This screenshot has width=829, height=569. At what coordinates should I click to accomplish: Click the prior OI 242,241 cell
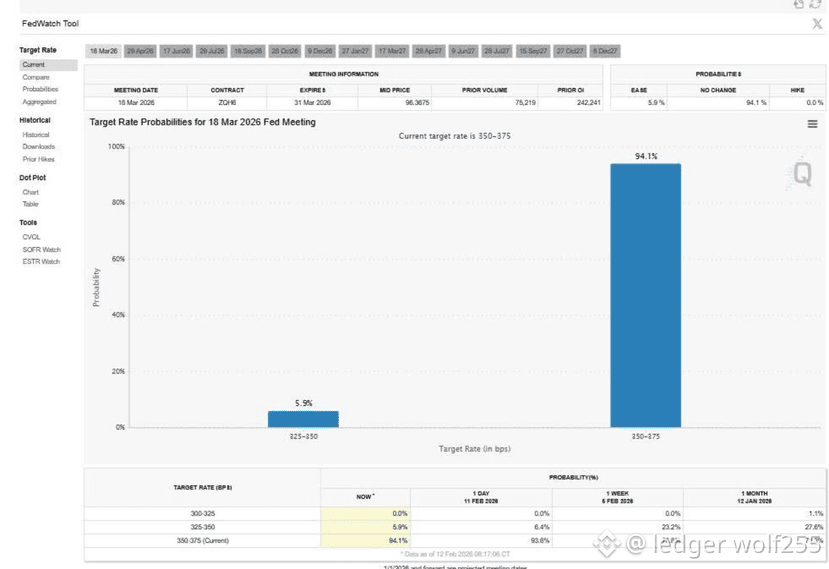[x=570, y=103]
